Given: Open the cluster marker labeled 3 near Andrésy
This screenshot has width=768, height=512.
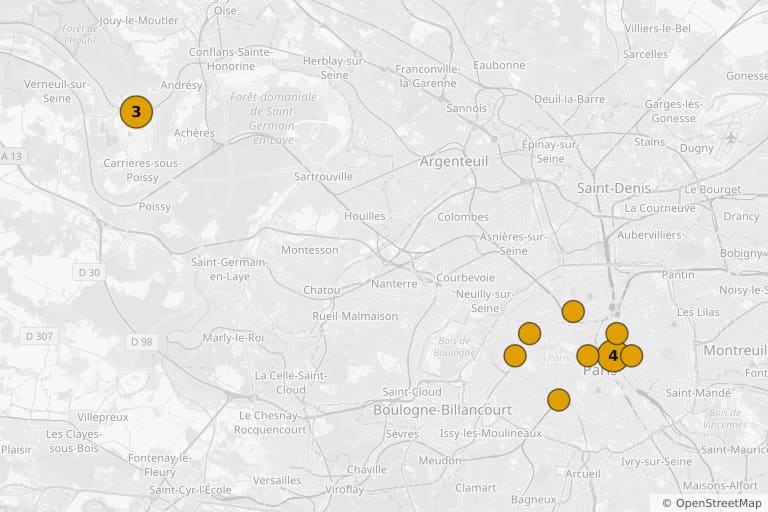Looking at the screenshot, I should click(x=136, y=112).
